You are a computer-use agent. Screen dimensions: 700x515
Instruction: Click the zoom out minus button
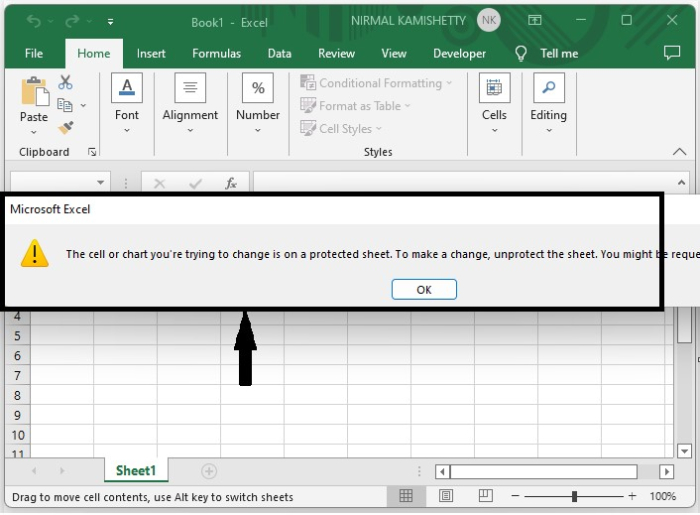[x=515, y=496]
